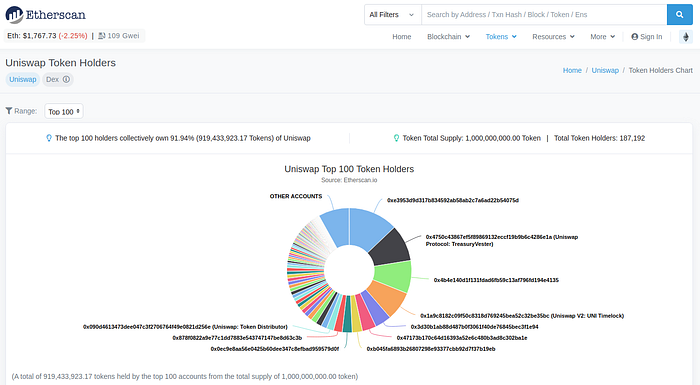Click the Uniswap V2: UNI Timelock label
The width and height of the screenshot is (700, 385).
(522, 316)
